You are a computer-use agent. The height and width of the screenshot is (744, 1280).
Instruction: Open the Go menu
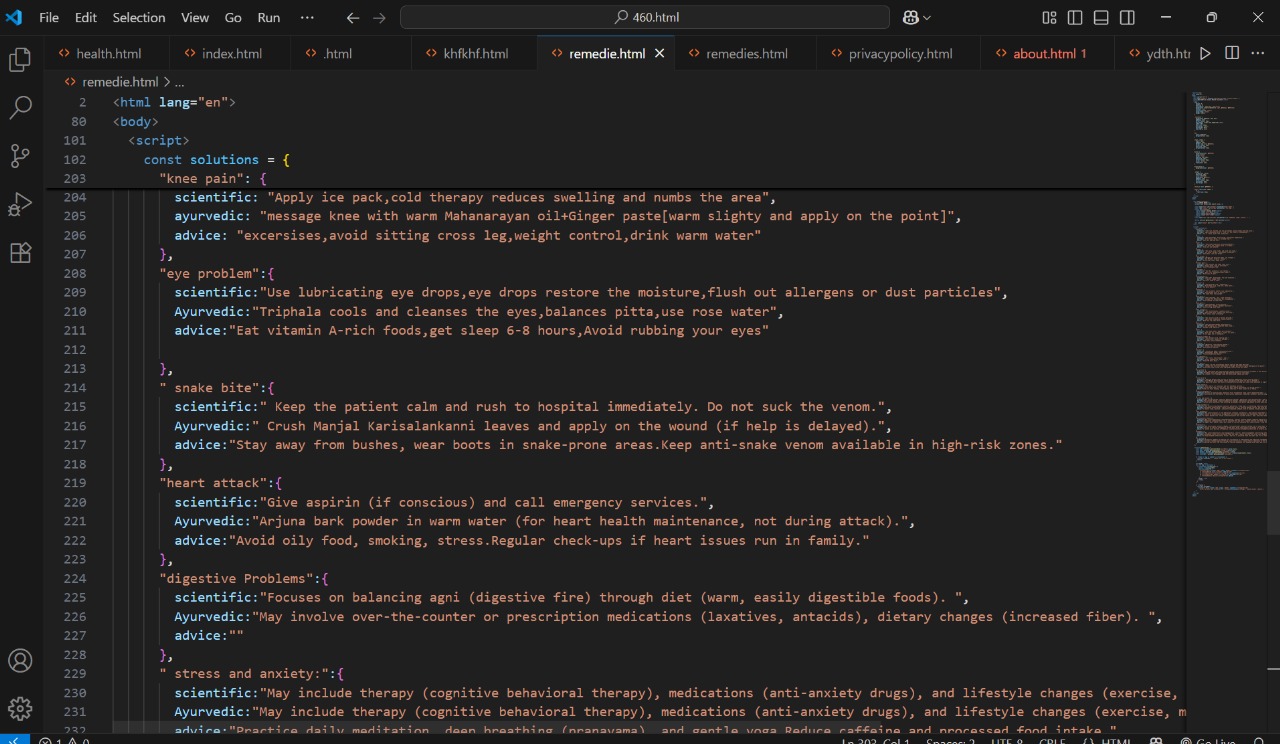click(x=233, y=17)
